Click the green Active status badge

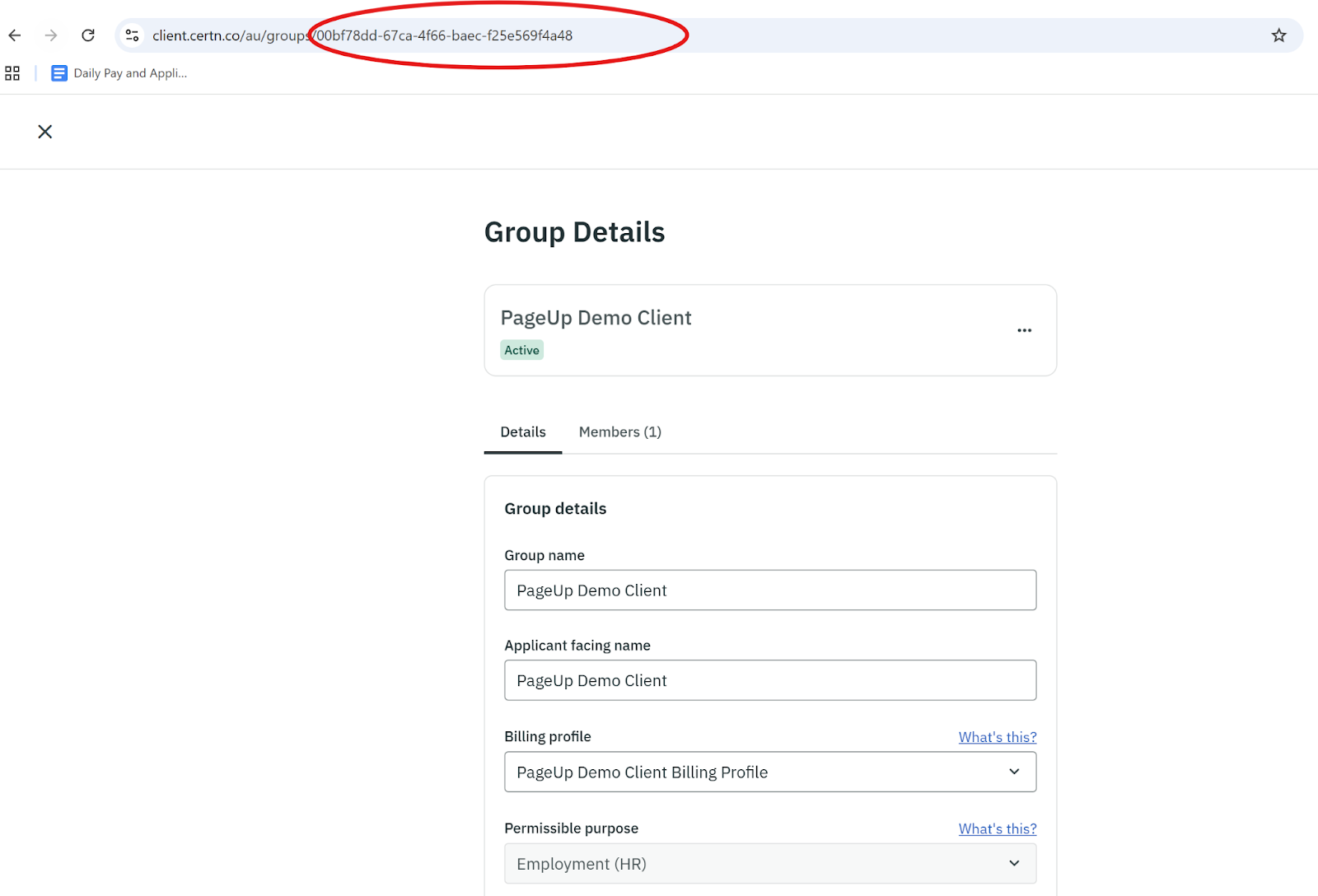[521, 350]
